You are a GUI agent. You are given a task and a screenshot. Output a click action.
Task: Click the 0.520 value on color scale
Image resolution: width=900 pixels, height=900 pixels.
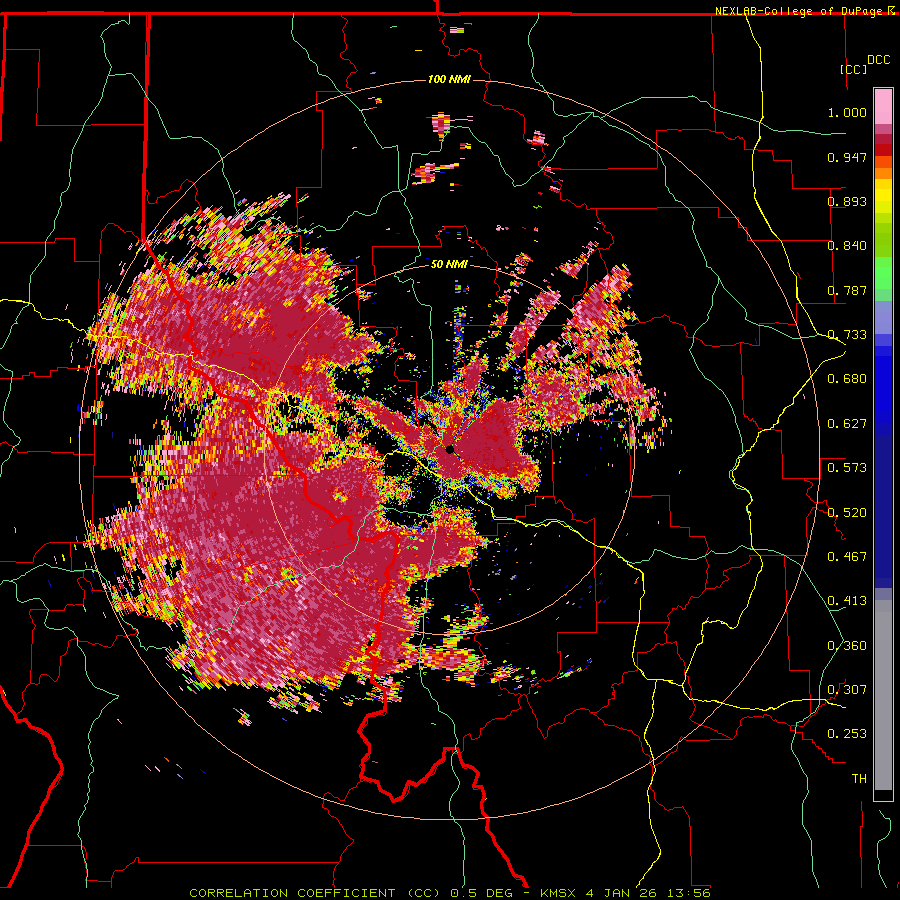[x=847, y=513]
